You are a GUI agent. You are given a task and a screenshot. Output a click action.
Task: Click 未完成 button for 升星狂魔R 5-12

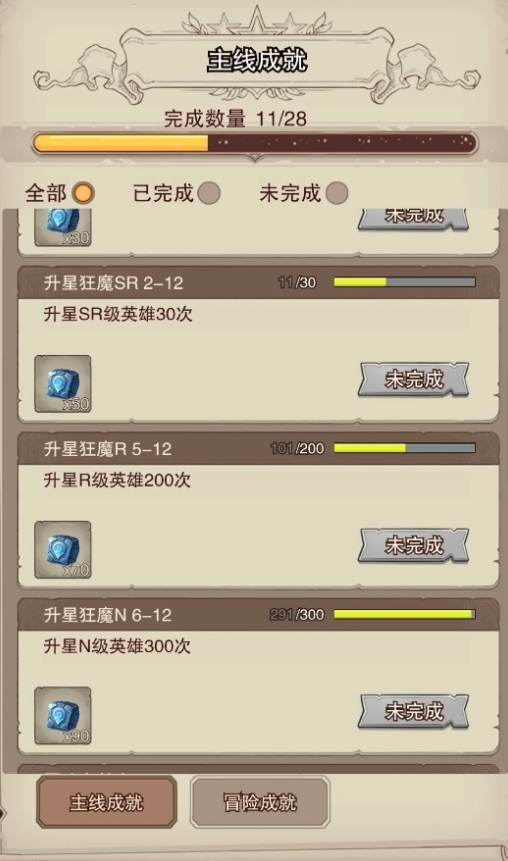414,545
